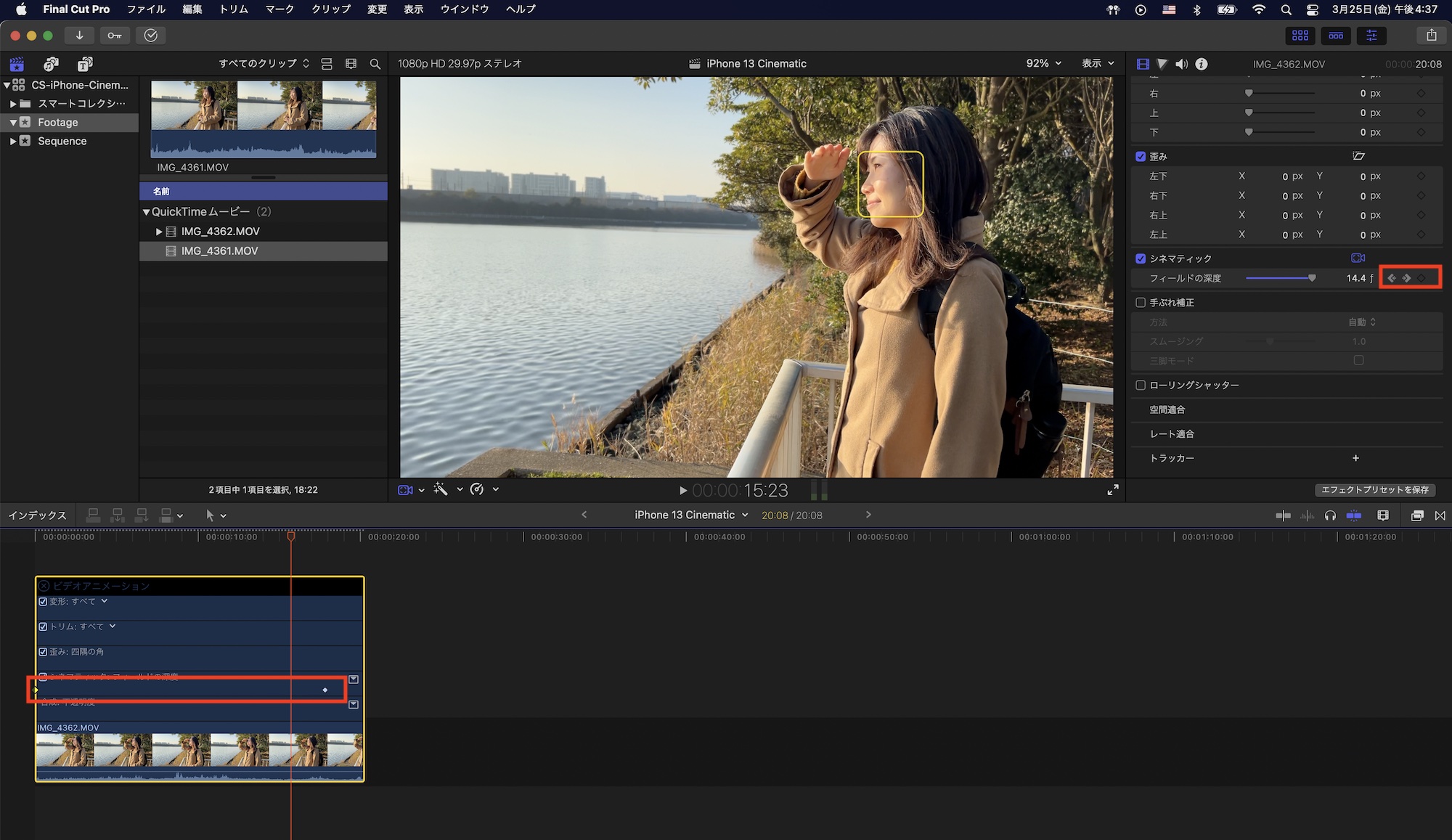Screen dimensions: 1452x840
Task: Open the audio inspector speaker icon
Action: [1182, 64]
